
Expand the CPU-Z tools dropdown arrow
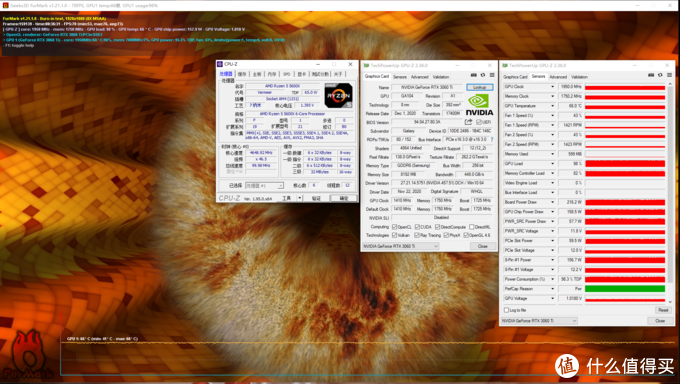(x=299, y=198)
